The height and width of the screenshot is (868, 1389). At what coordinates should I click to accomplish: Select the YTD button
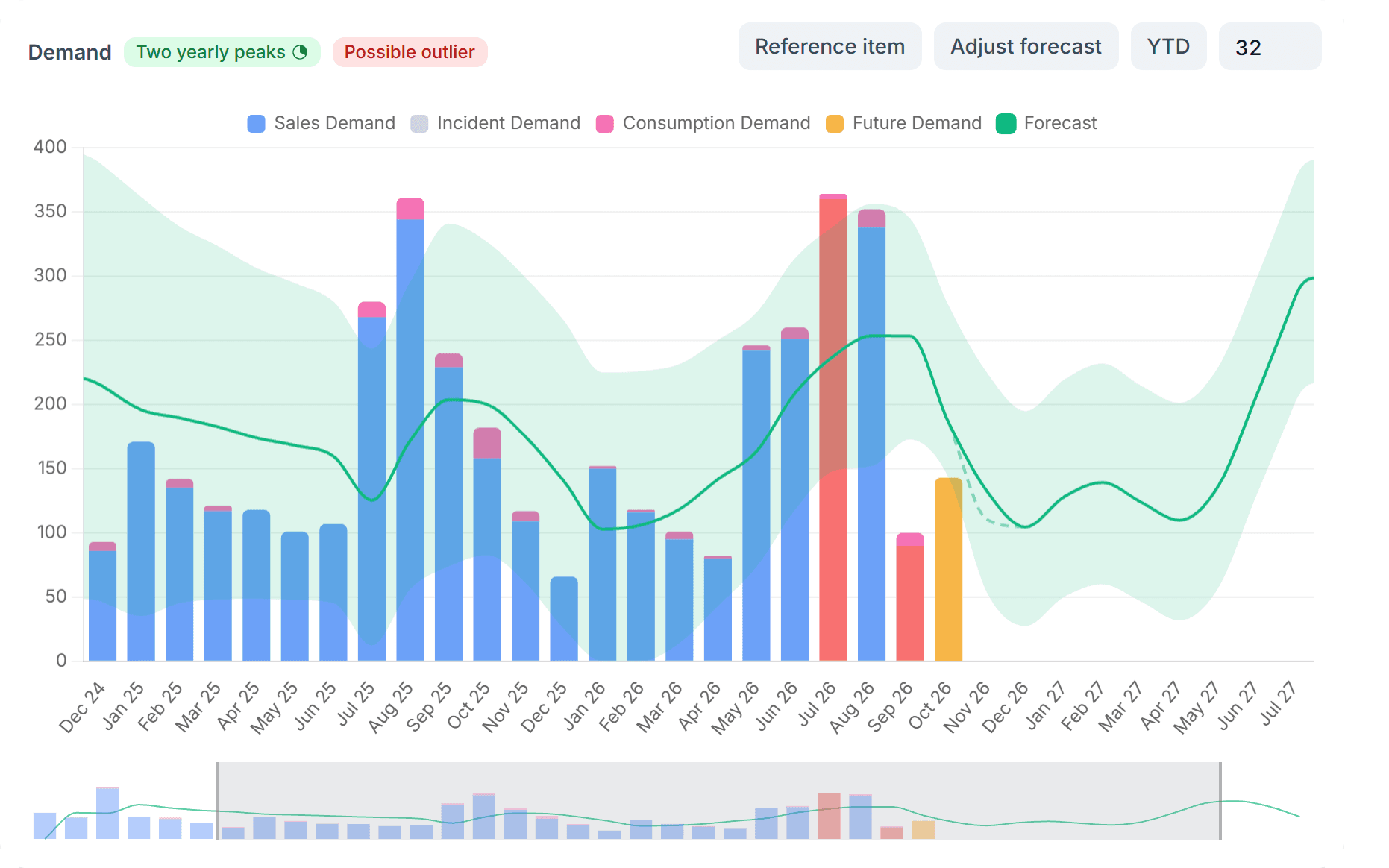(x=1168, y=46)
